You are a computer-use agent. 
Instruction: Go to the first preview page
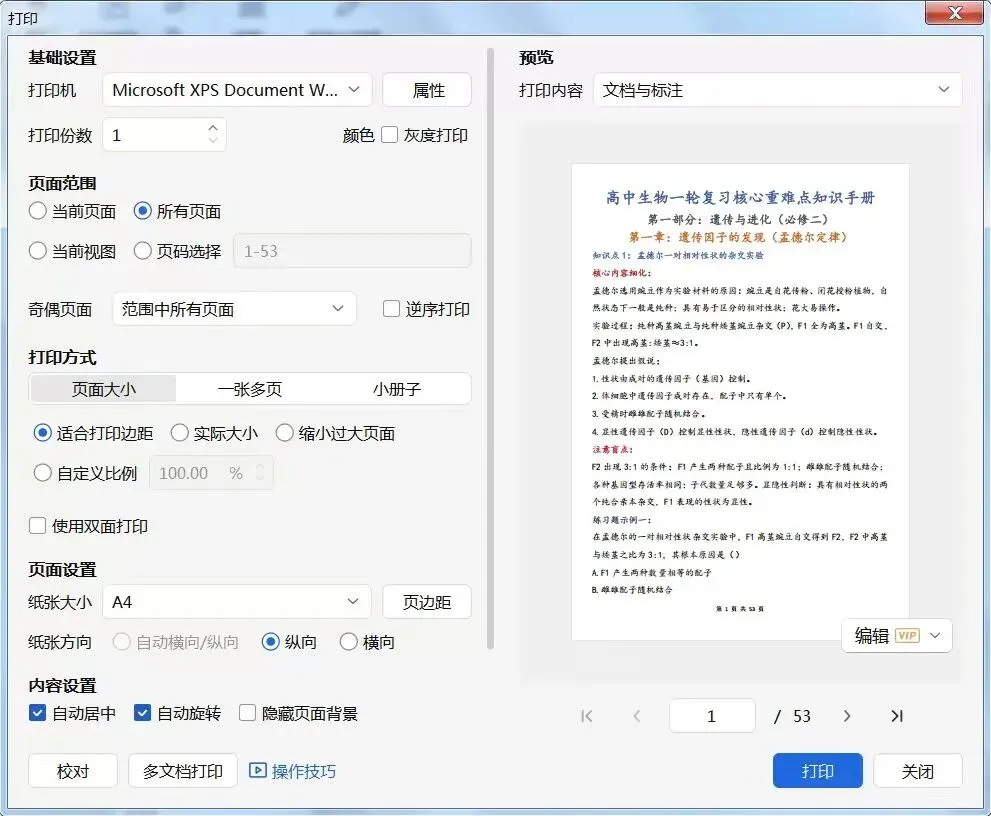point(587,716)
